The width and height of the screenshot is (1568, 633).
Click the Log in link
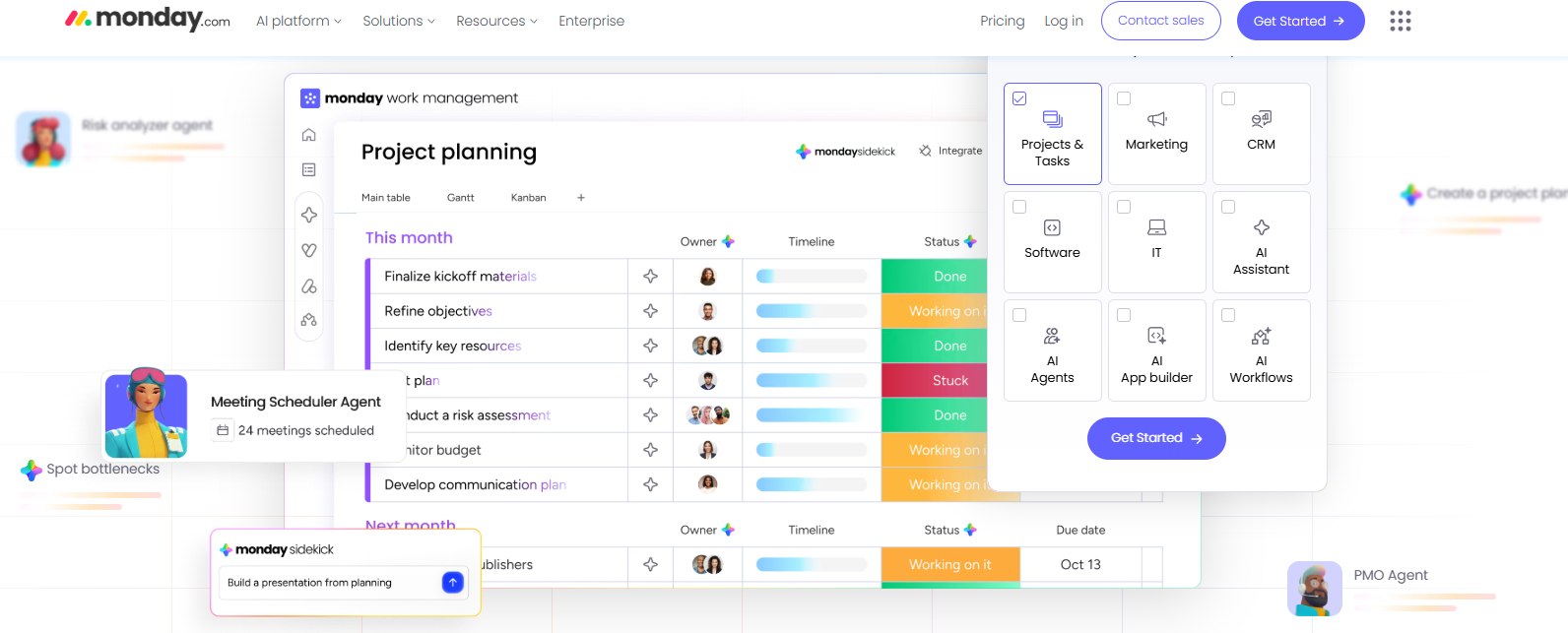[1064, 21]
